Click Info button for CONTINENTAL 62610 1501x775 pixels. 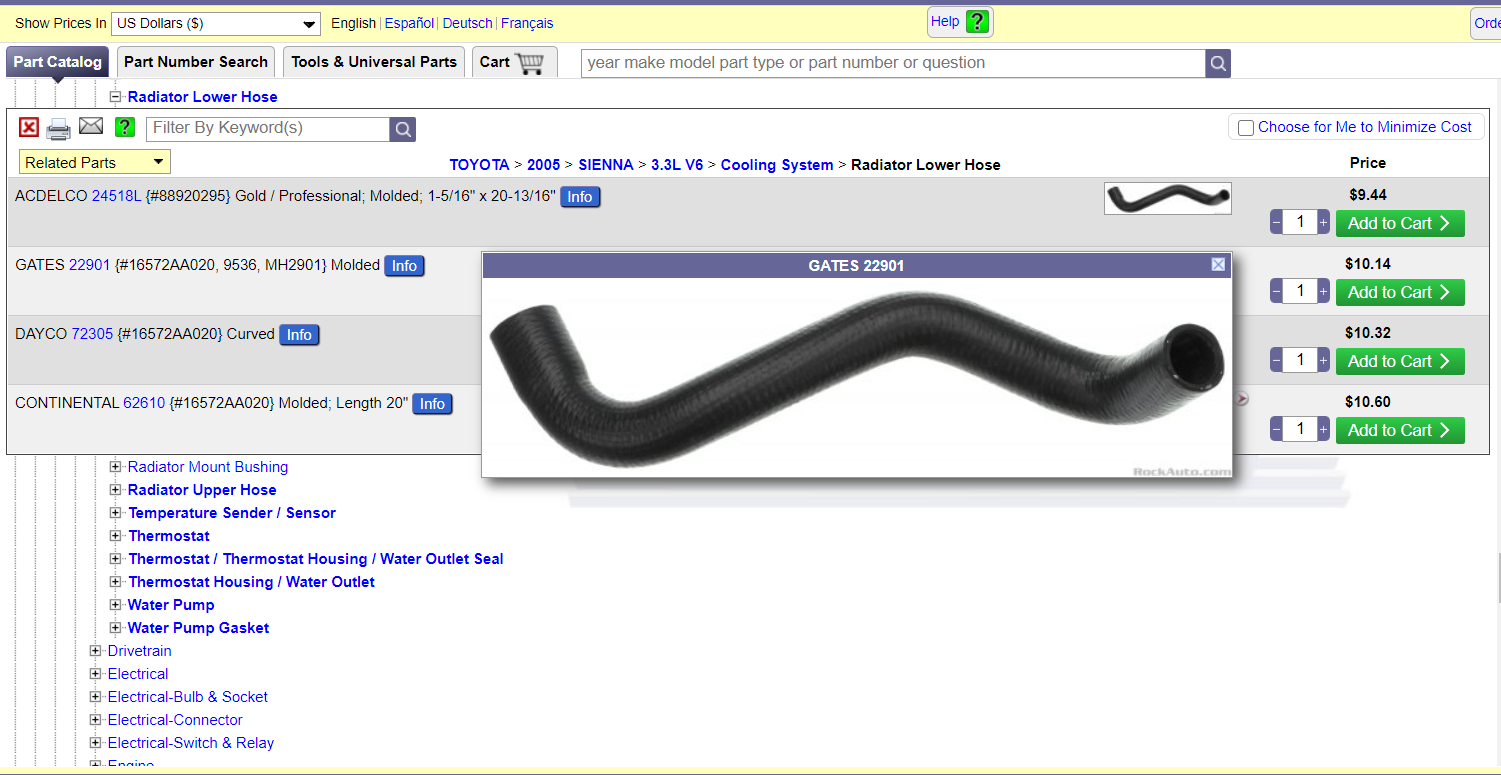pos(432,404)
